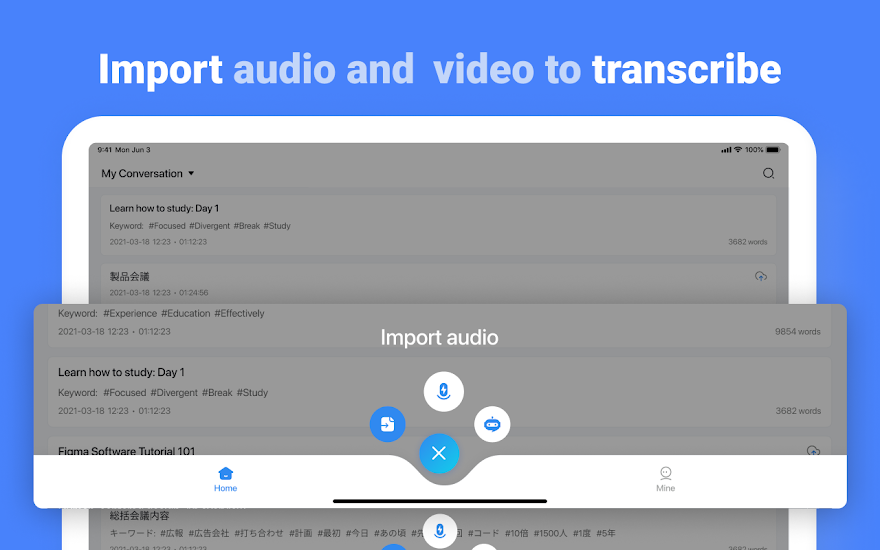Click the #計画 keyword tag

[x=300, y=533]
